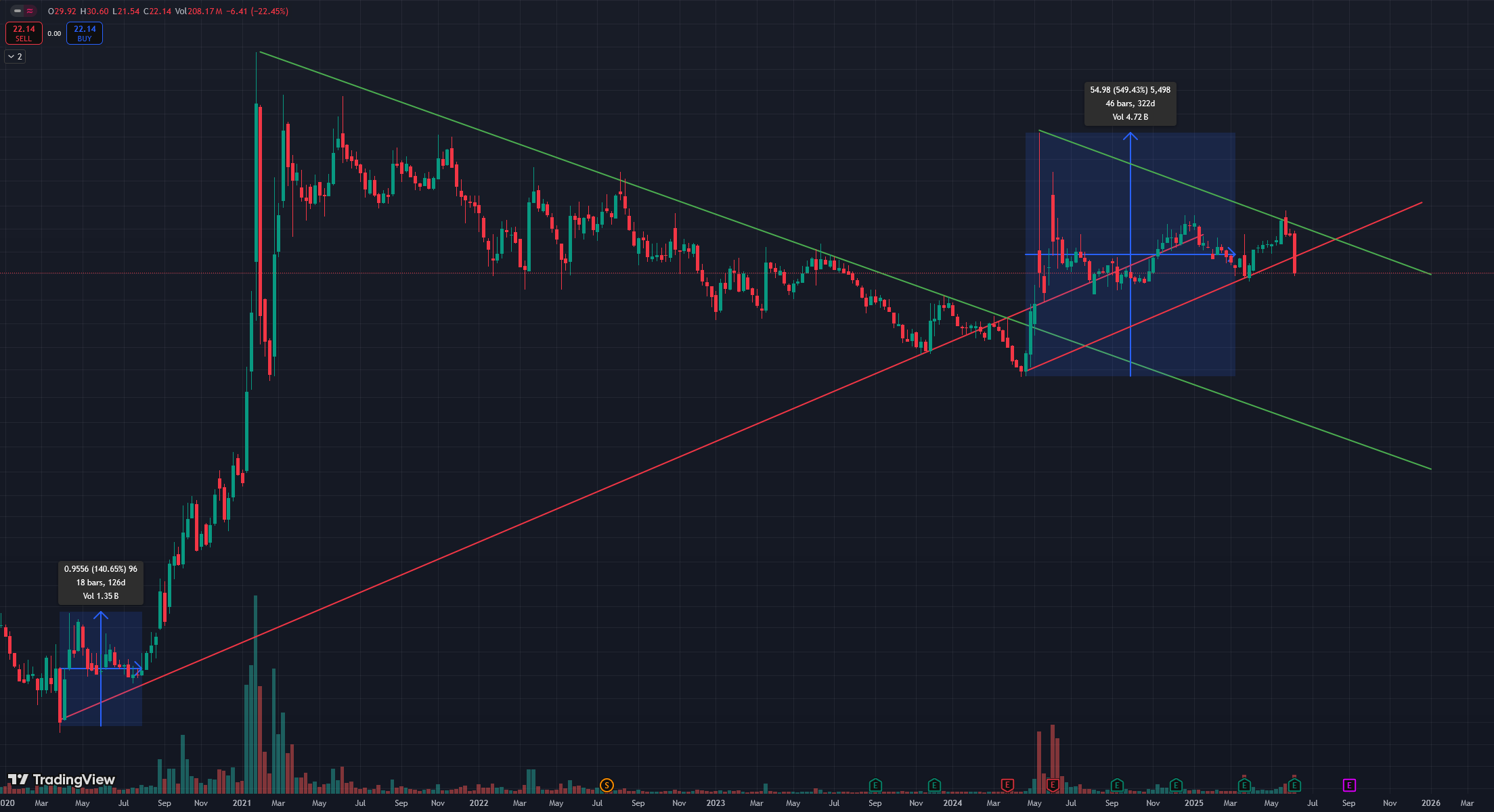Select the 549.43% price range label

(1130, 104)
